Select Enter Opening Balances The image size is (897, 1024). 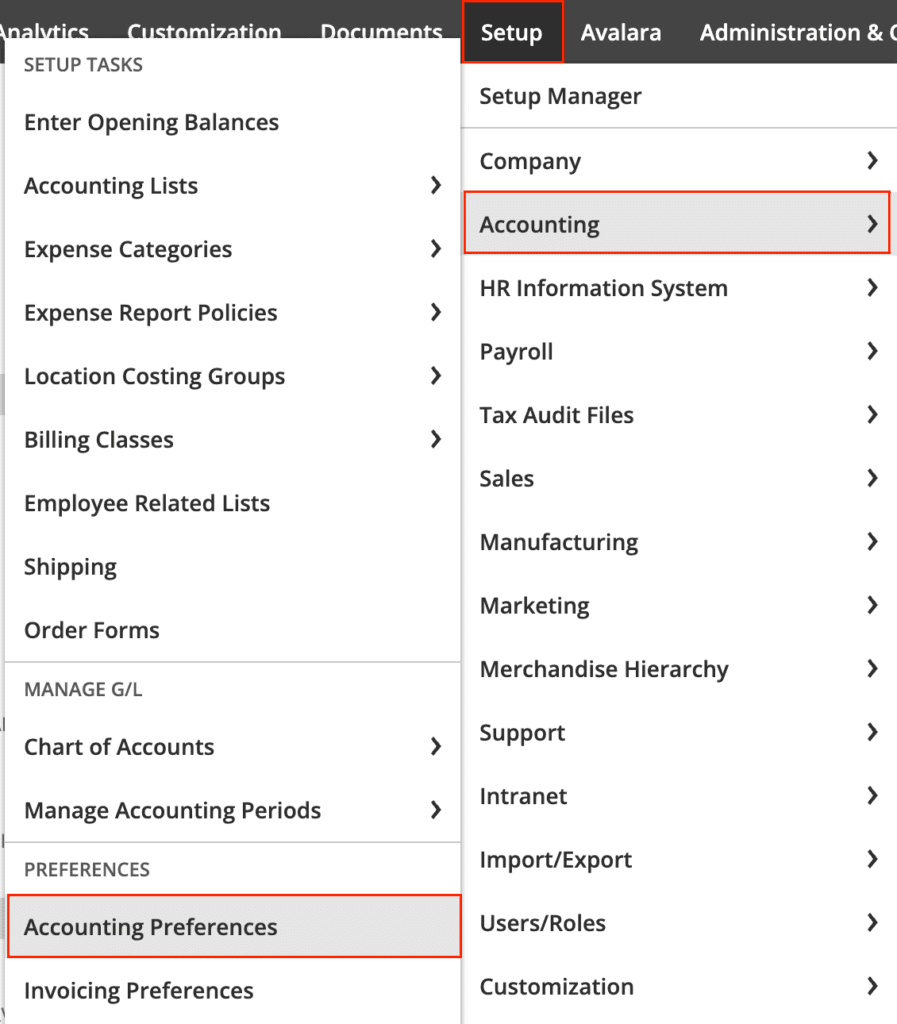(x=232, y=122)
